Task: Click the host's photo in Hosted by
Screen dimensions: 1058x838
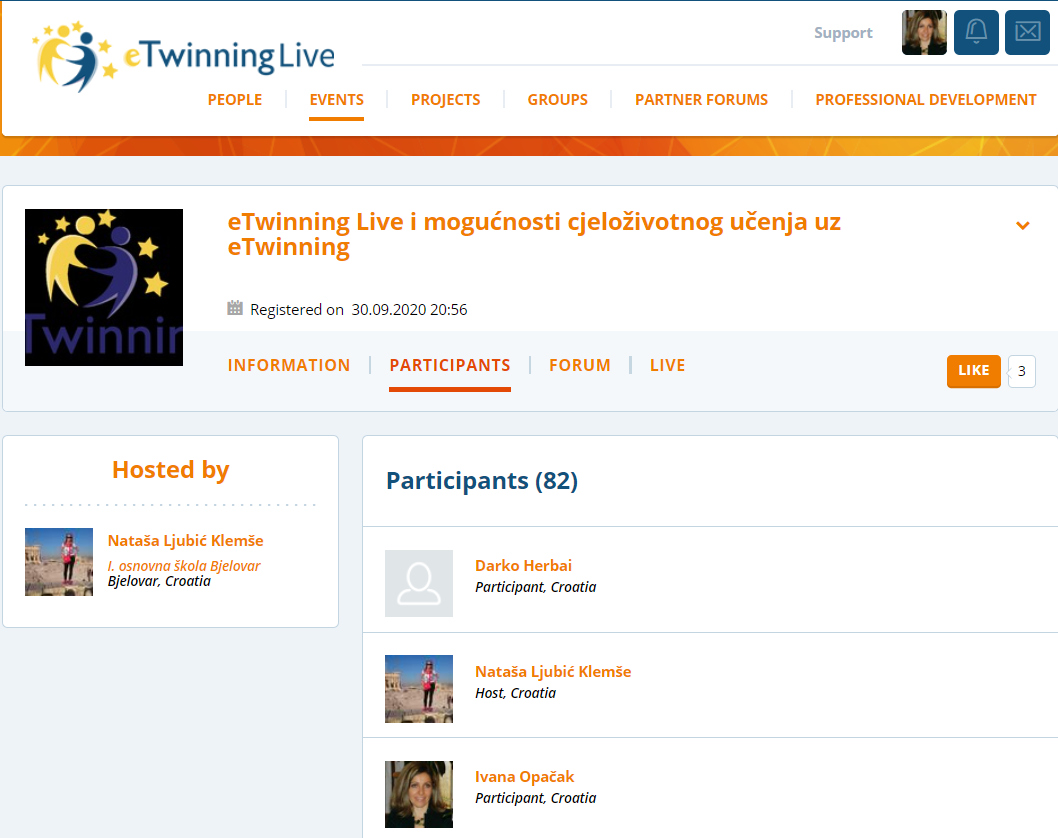Action: (59, 562)
